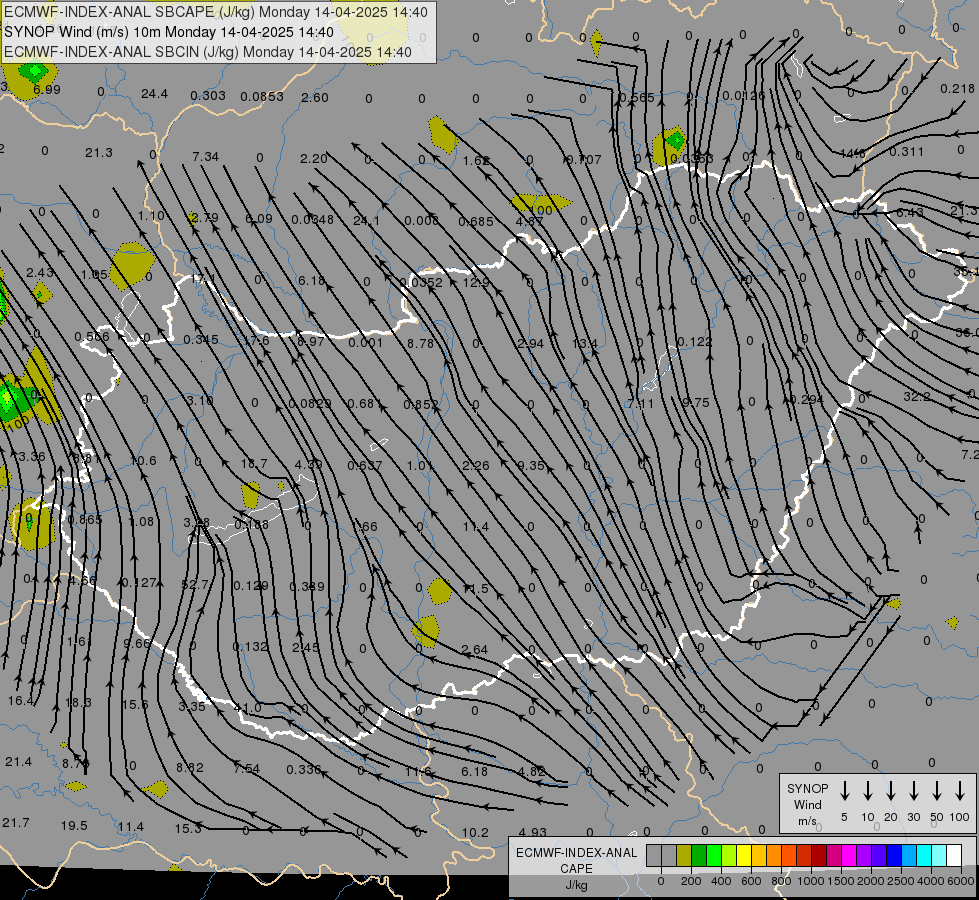Click the map value 19.5
979x900 pixels.
point(74,826)
